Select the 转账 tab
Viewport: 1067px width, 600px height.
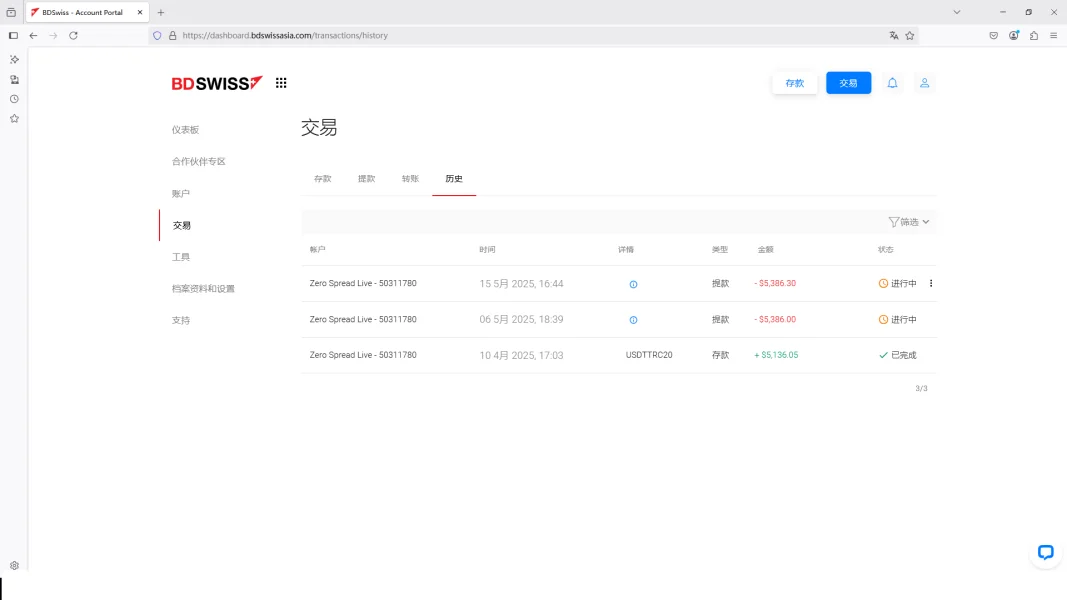pos(410,179)
